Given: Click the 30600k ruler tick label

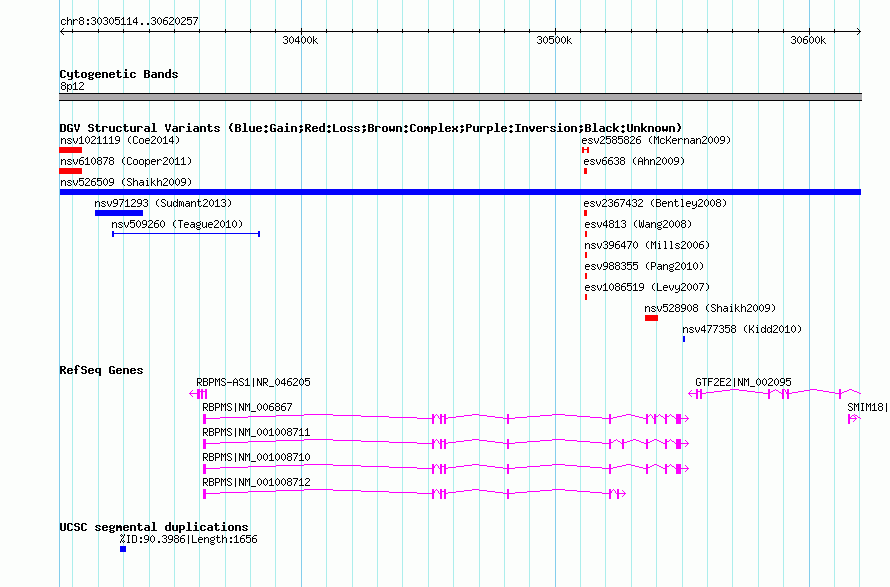Looking at the screenshot, I should (808, 40).
